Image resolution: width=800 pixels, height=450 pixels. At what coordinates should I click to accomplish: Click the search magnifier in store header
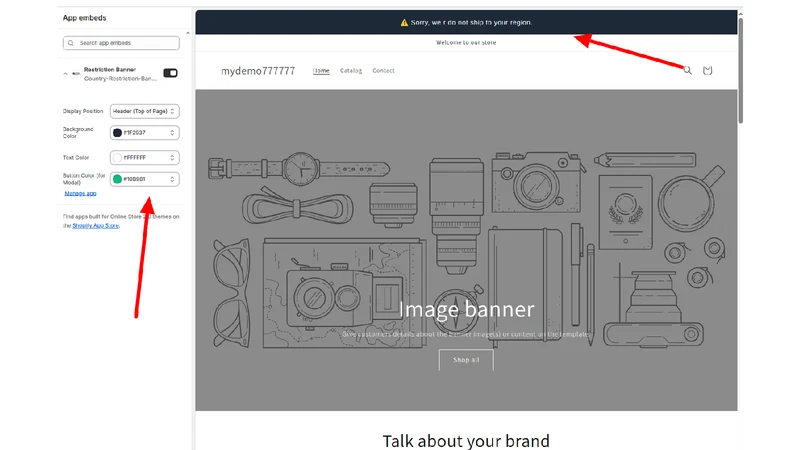point(688,70)
